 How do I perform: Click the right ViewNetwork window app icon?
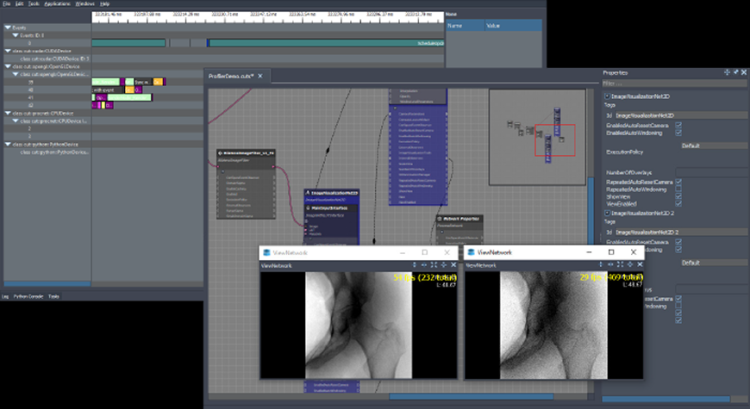pos(471,252)
